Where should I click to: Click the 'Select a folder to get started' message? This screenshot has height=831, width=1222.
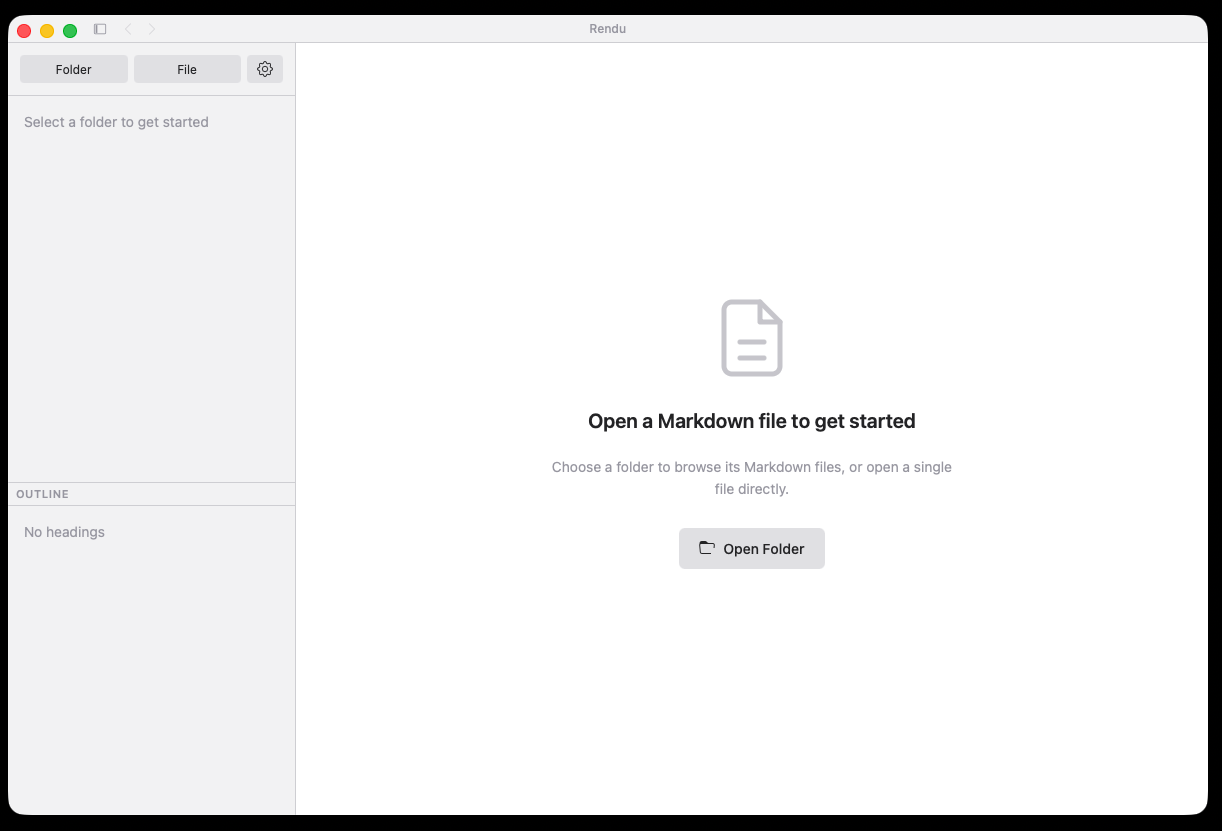pyautogui.click(x=116, y=121)
